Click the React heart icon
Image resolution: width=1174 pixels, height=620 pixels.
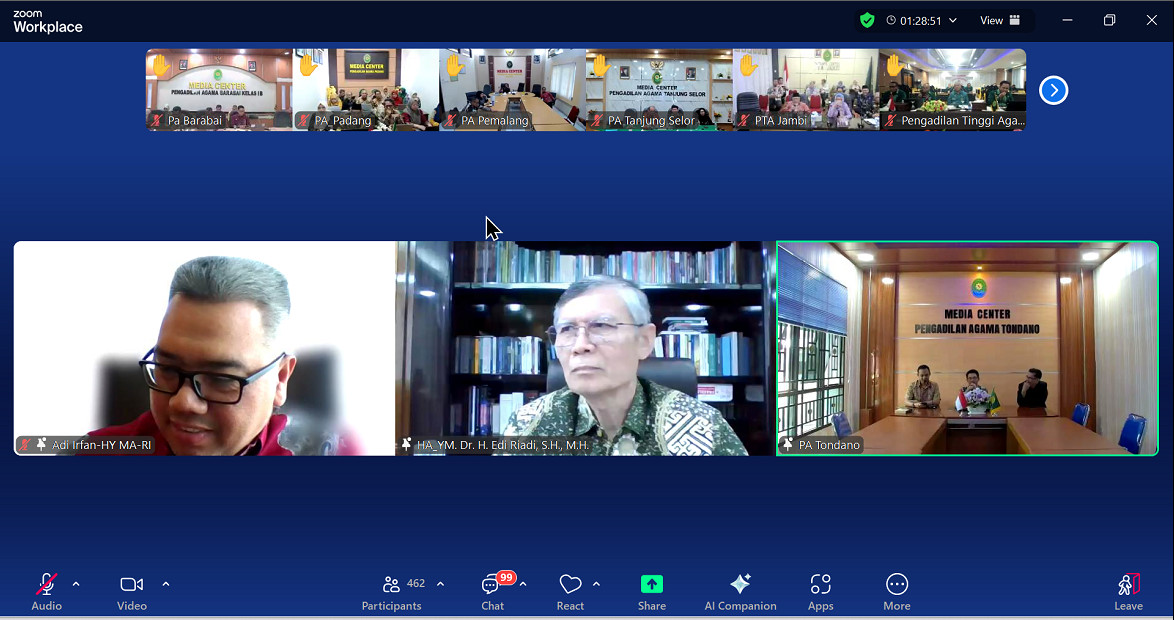(570, 585)
